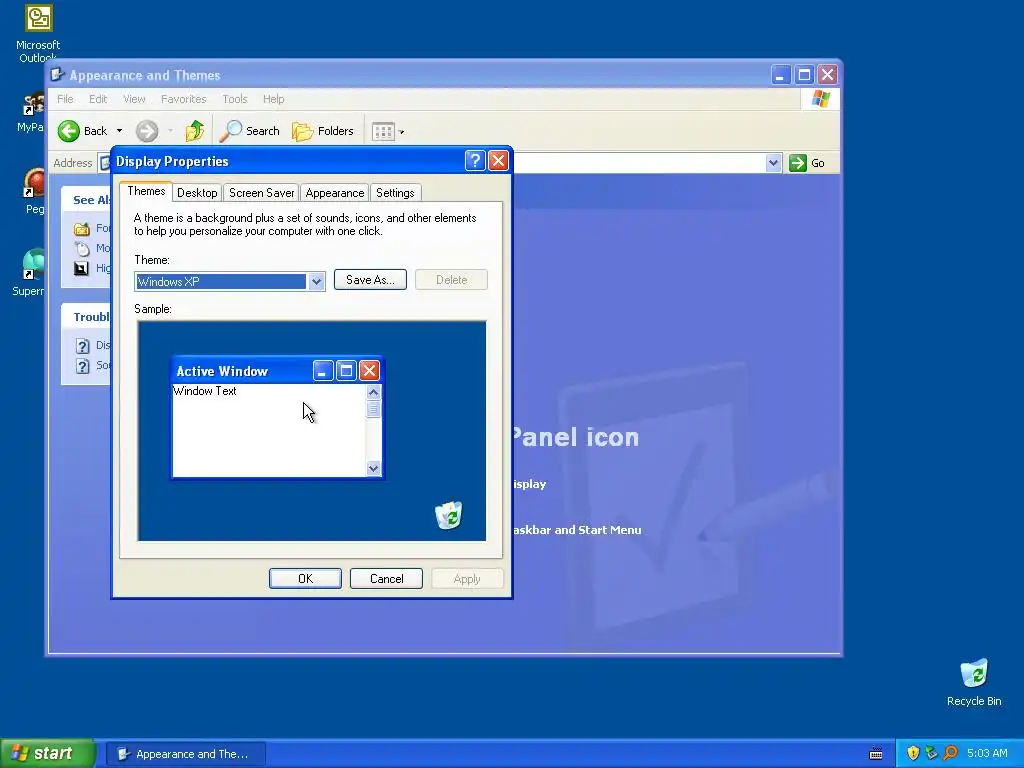Click the magnifier tray icon
This screenshot has width=1024, height=768.
[950, 754]
